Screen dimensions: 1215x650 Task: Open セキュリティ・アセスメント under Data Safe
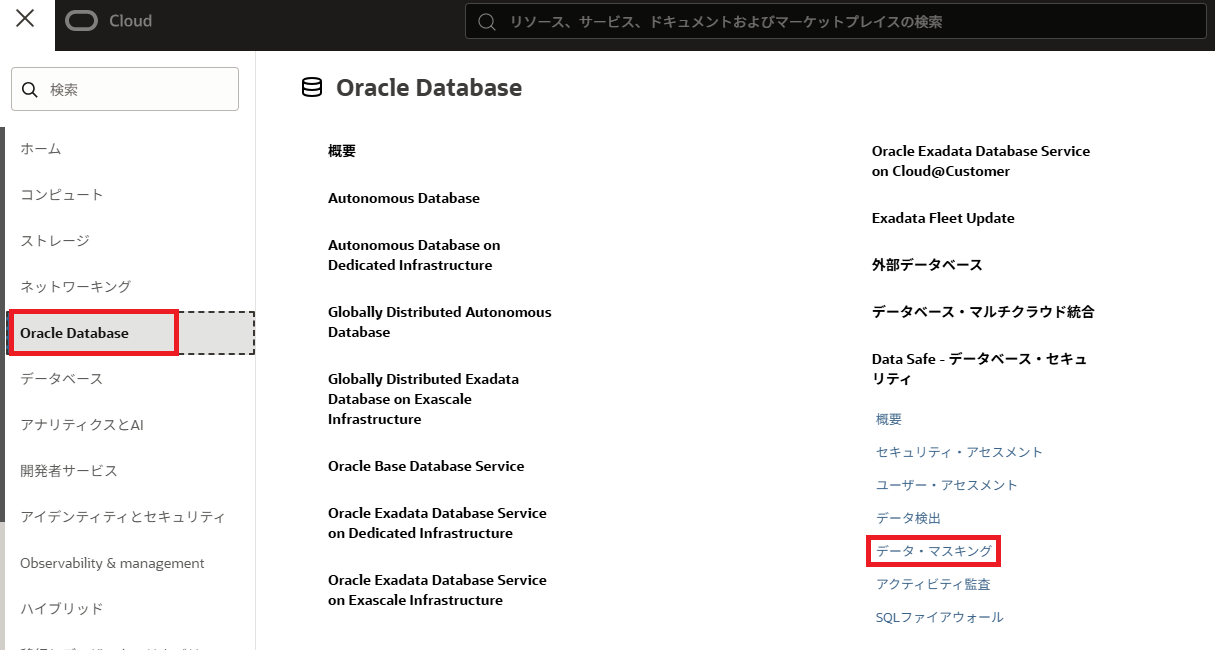click(959, 452)
